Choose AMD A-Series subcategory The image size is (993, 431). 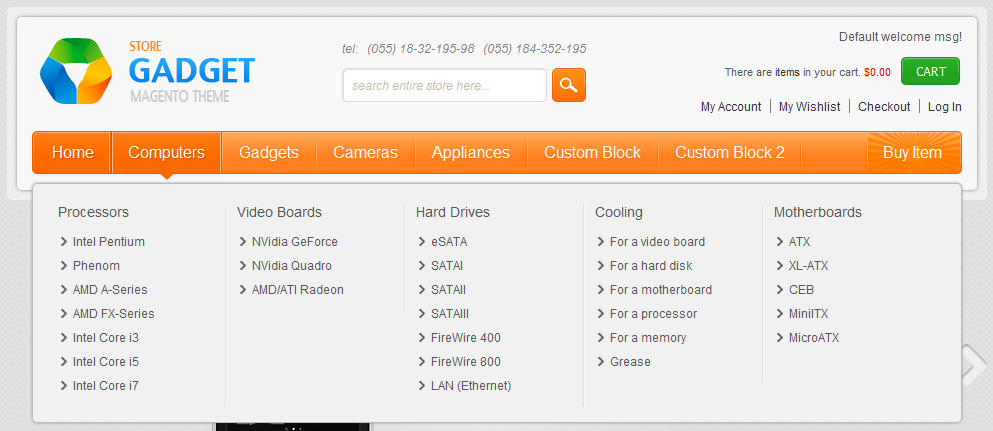(x=110, y=290)
